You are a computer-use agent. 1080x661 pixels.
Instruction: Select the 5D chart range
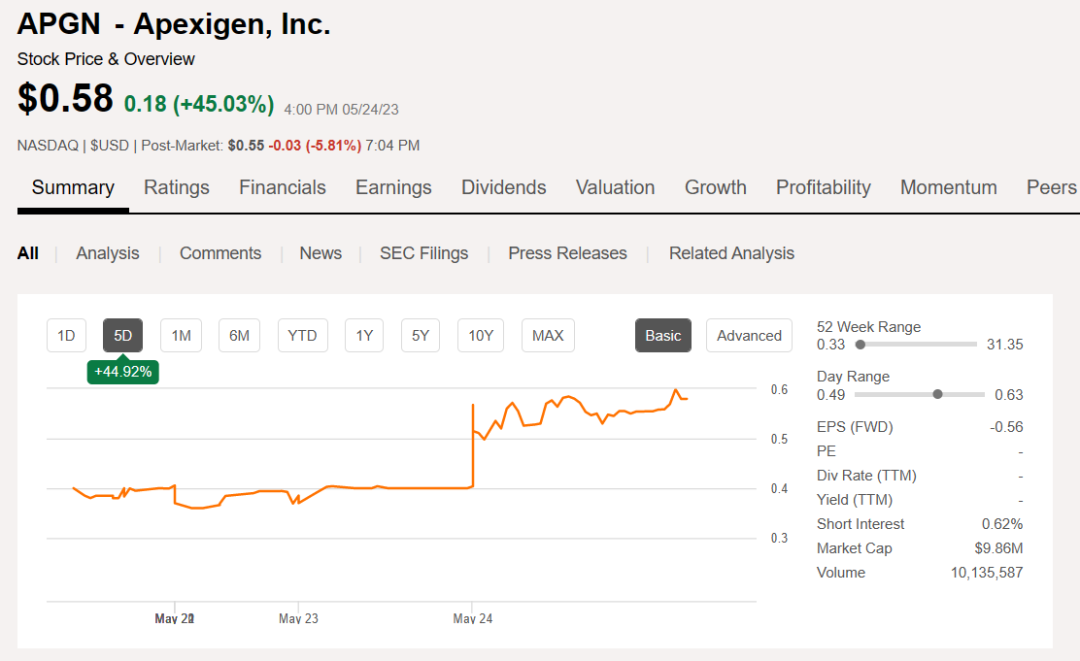coord(123,335)
